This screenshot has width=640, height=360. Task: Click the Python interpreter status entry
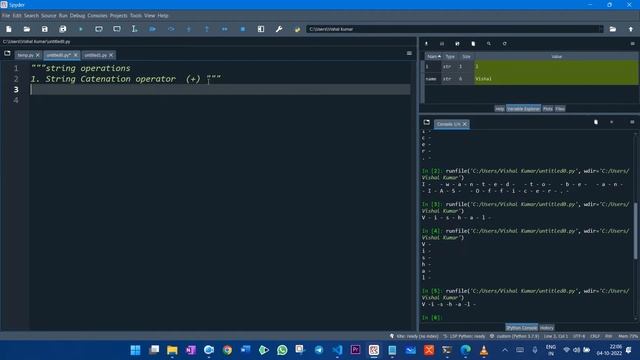tap(514, 336)
